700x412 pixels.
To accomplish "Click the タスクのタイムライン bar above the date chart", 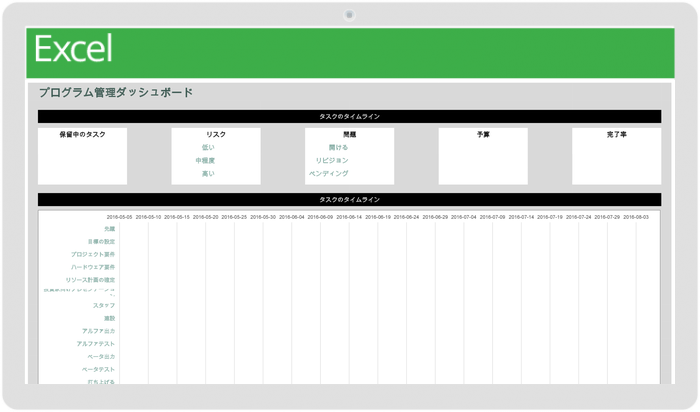I will [350, 200].
